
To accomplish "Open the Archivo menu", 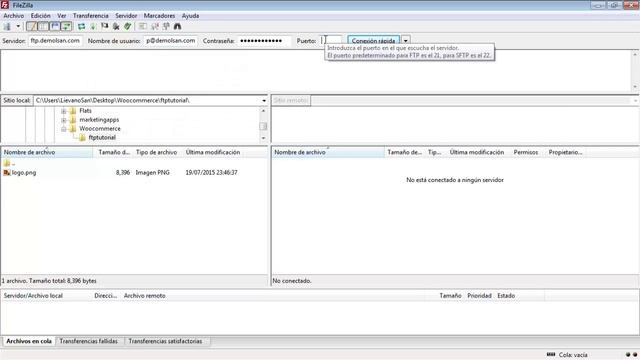I will click(x=13, y=16).
